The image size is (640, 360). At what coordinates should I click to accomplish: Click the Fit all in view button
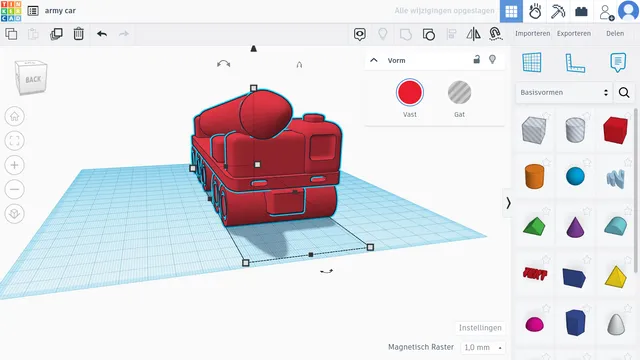coord(15,141)
